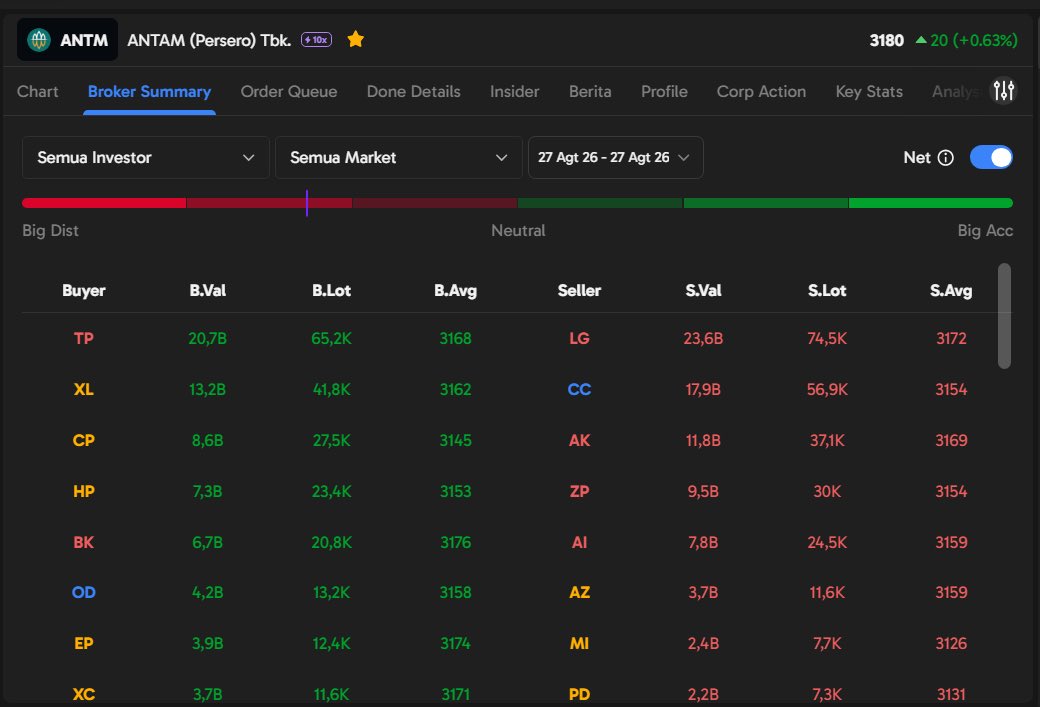Click the 3168 buy average cell

(x=456, y=338)
